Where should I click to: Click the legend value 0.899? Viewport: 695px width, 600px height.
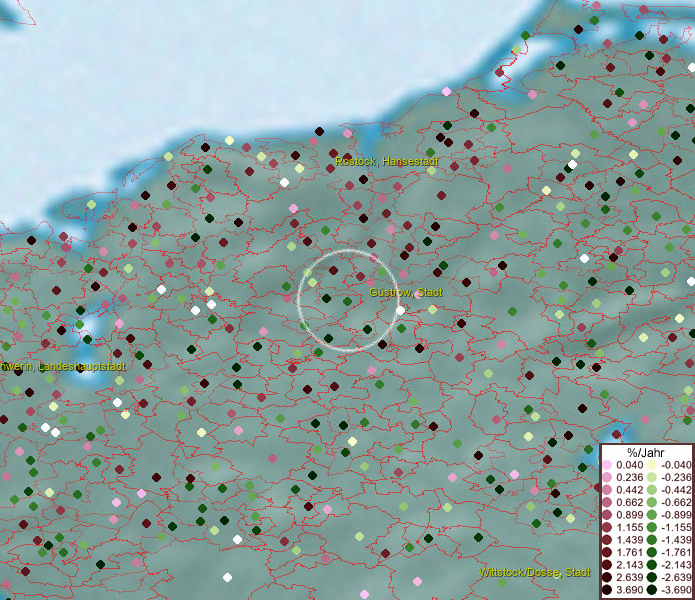tap(629, 515)
